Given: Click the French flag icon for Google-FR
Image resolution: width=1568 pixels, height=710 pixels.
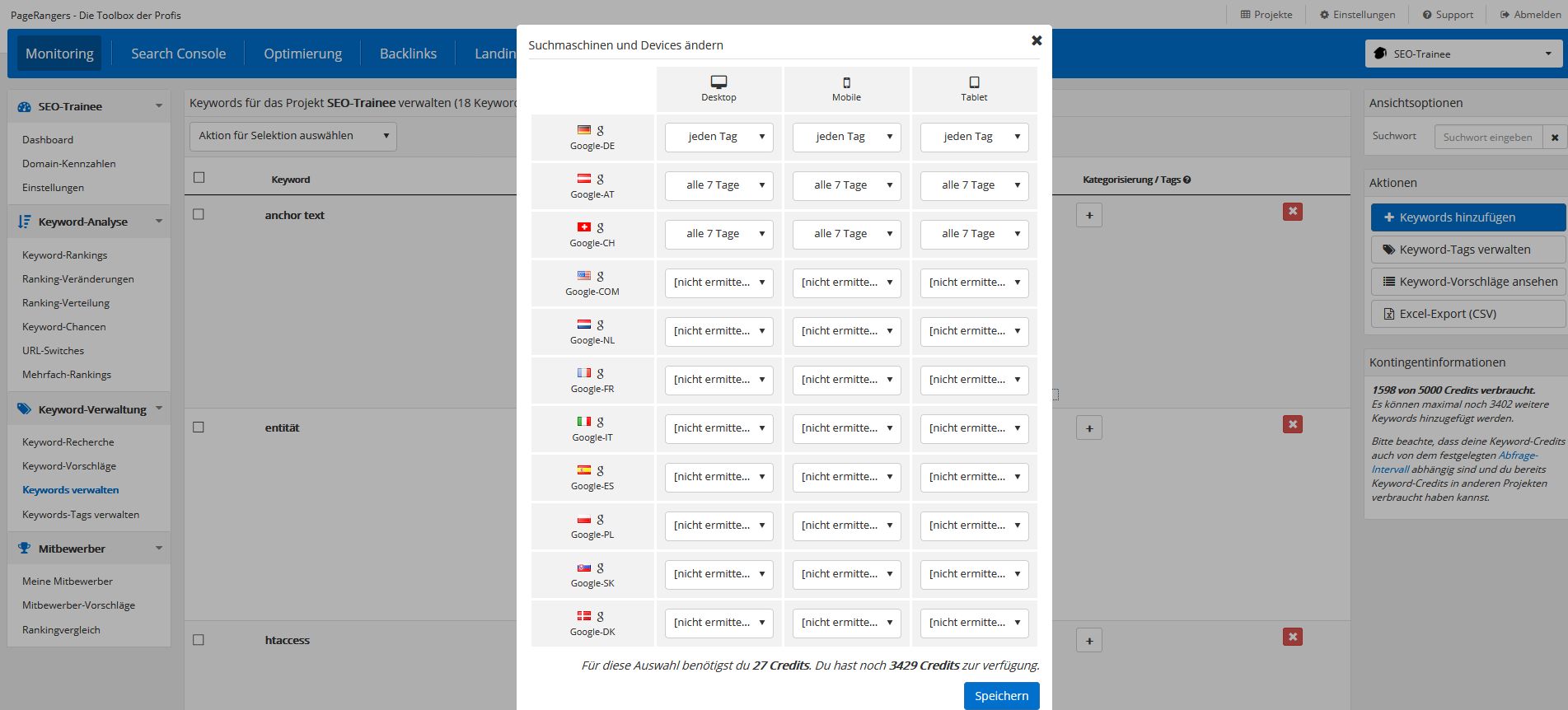Looking at the screenshot, I should pos(584,373).
